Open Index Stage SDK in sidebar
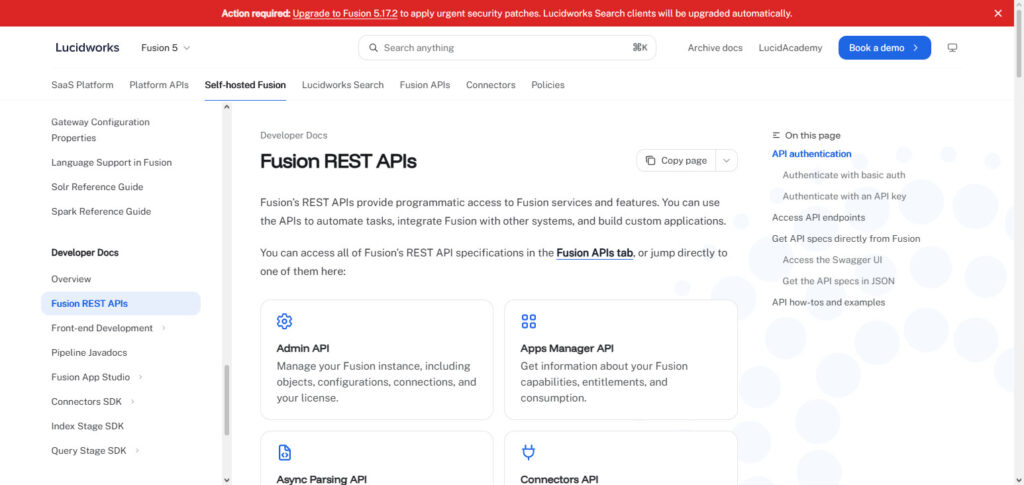This screenshot has width=1024, height=485. [88, 426]
